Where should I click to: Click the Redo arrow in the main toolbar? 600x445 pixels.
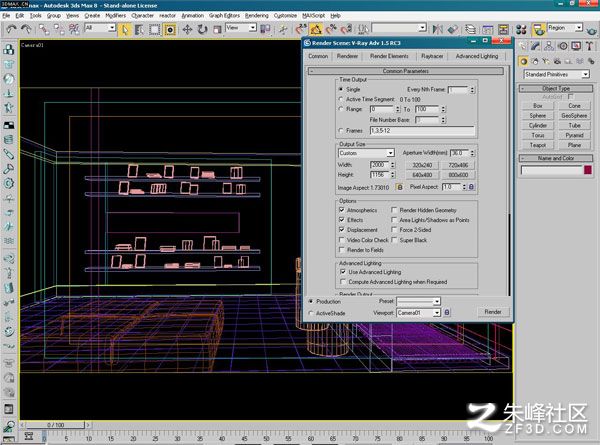coord(26,29)
